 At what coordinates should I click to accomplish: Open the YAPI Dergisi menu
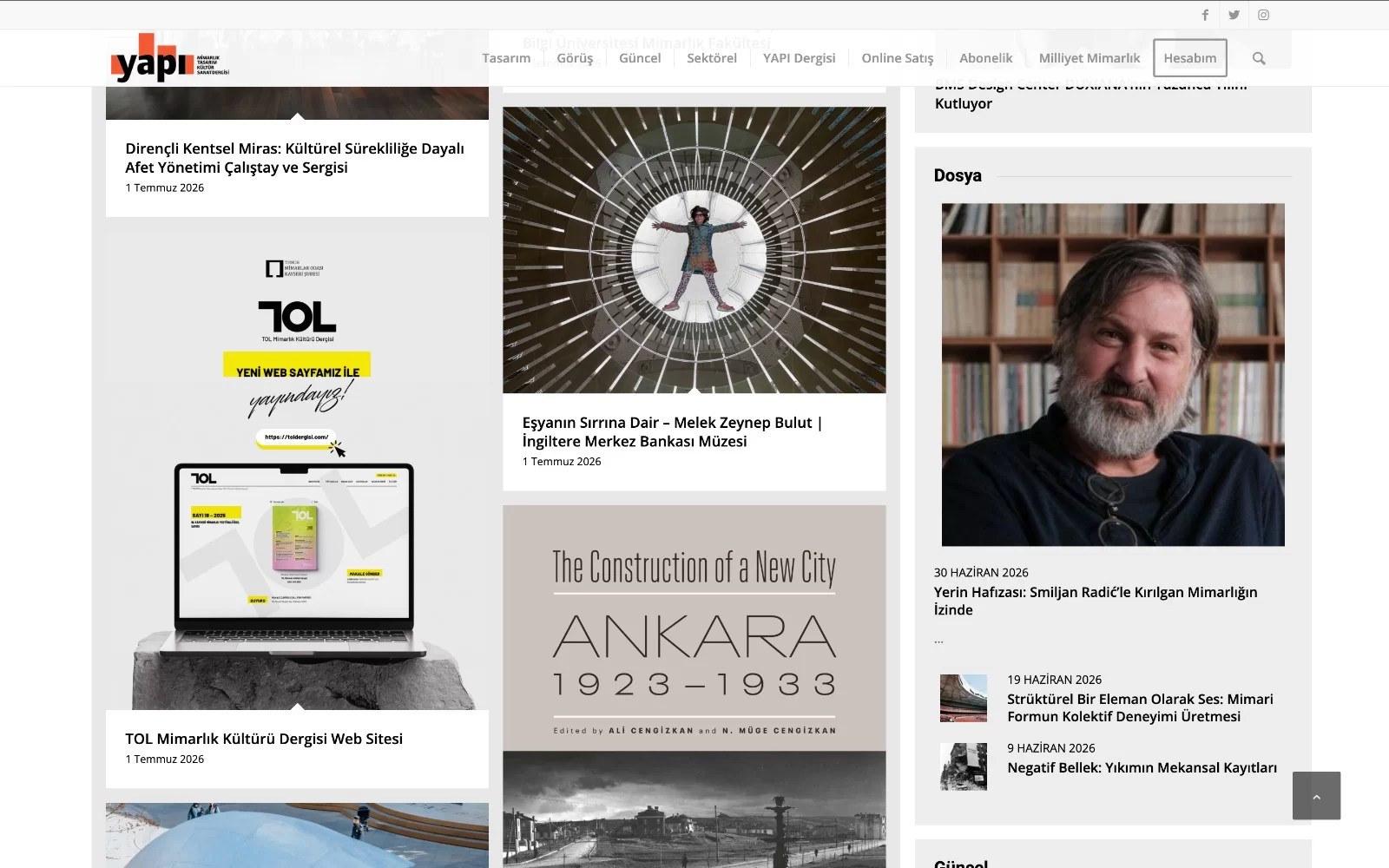[799, 58]
